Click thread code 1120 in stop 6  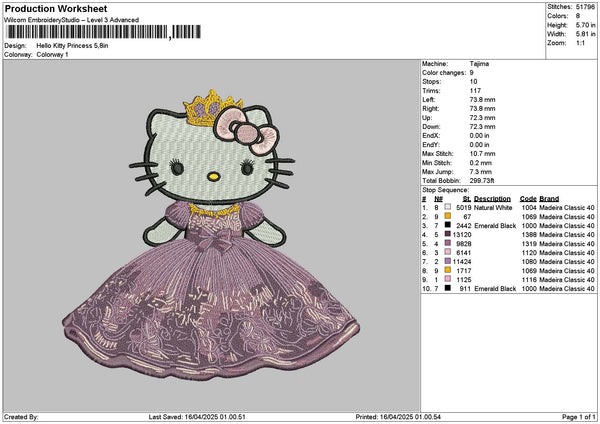click(529, 253)
